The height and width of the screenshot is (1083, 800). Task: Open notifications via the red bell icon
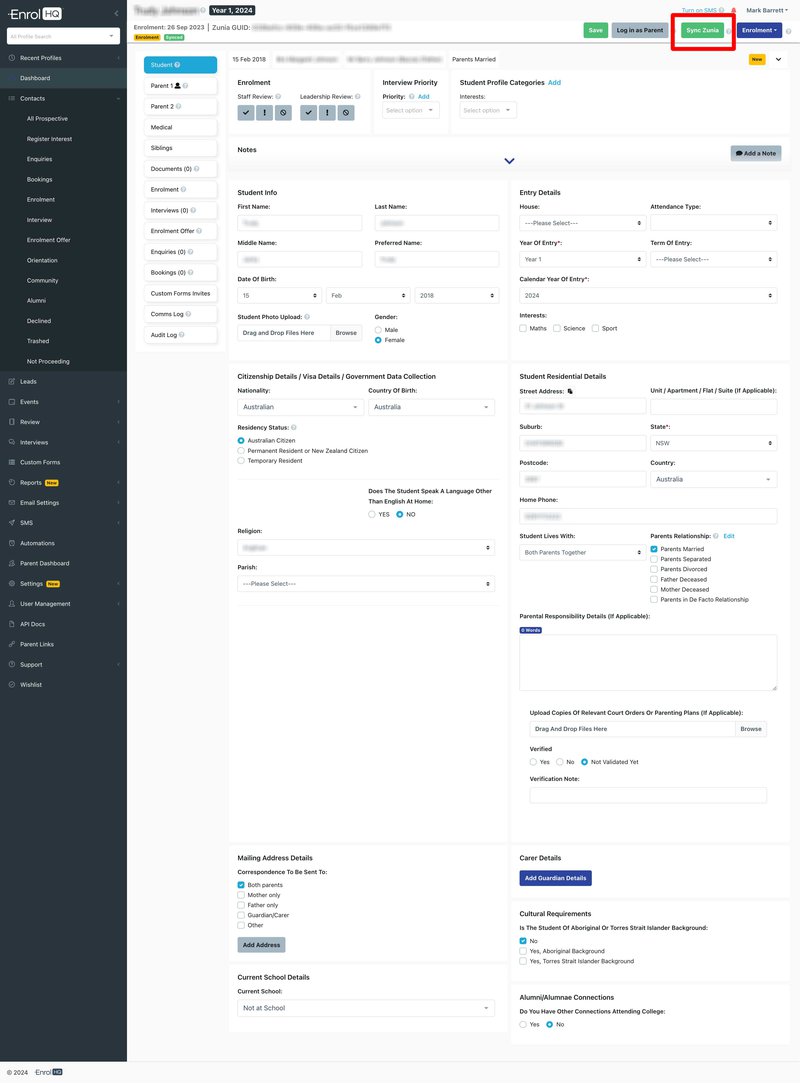731,8
